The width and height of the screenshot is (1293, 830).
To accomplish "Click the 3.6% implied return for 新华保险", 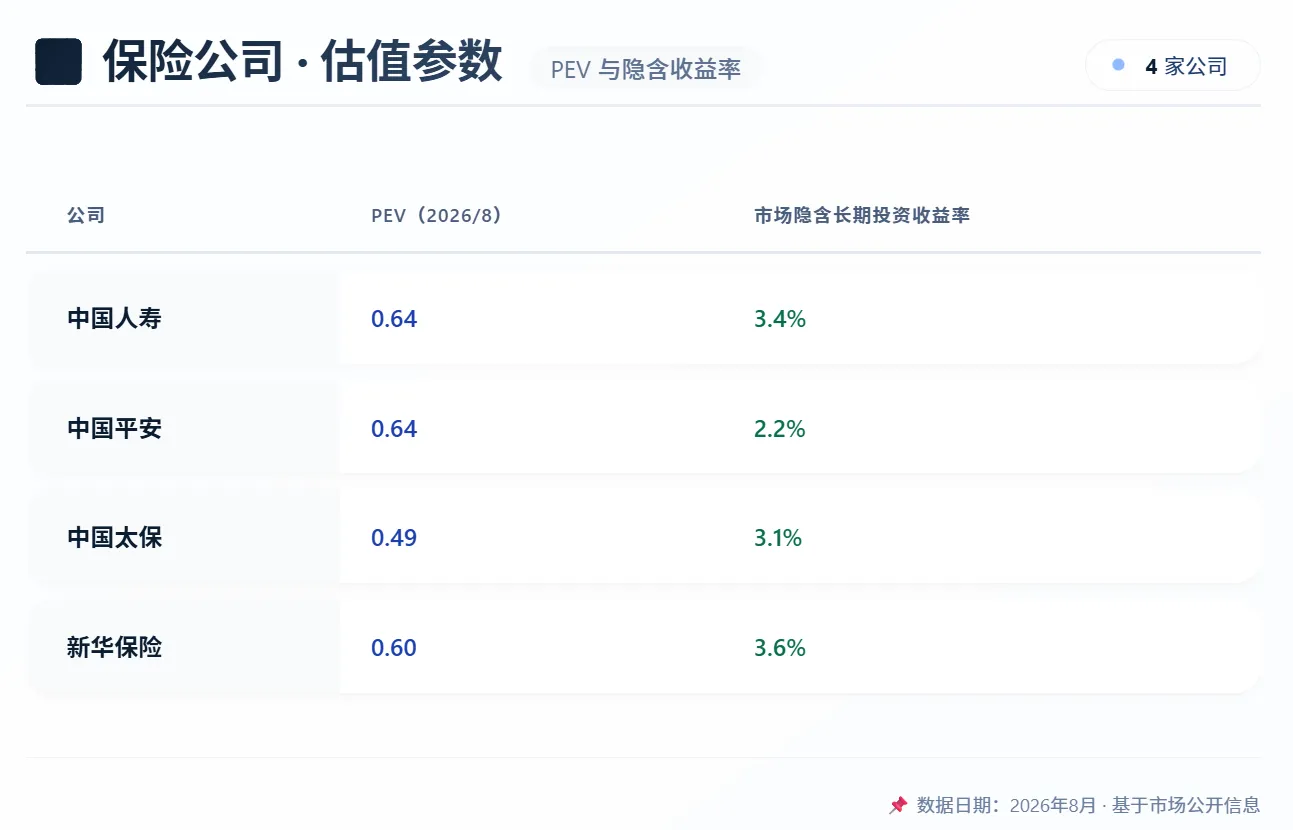I will [x=780, y=648].
